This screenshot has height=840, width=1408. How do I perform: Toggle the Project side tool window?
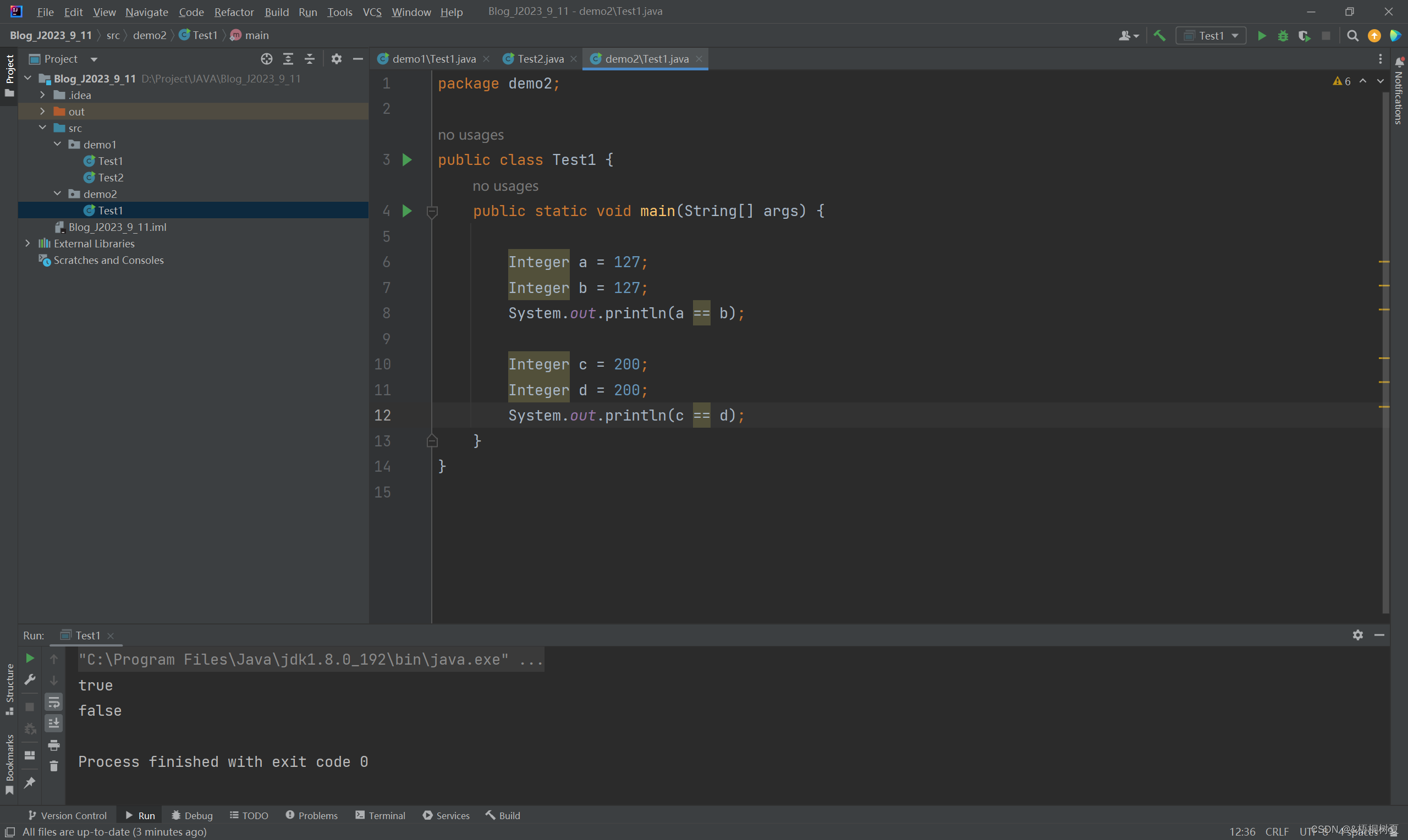[9, 76]
